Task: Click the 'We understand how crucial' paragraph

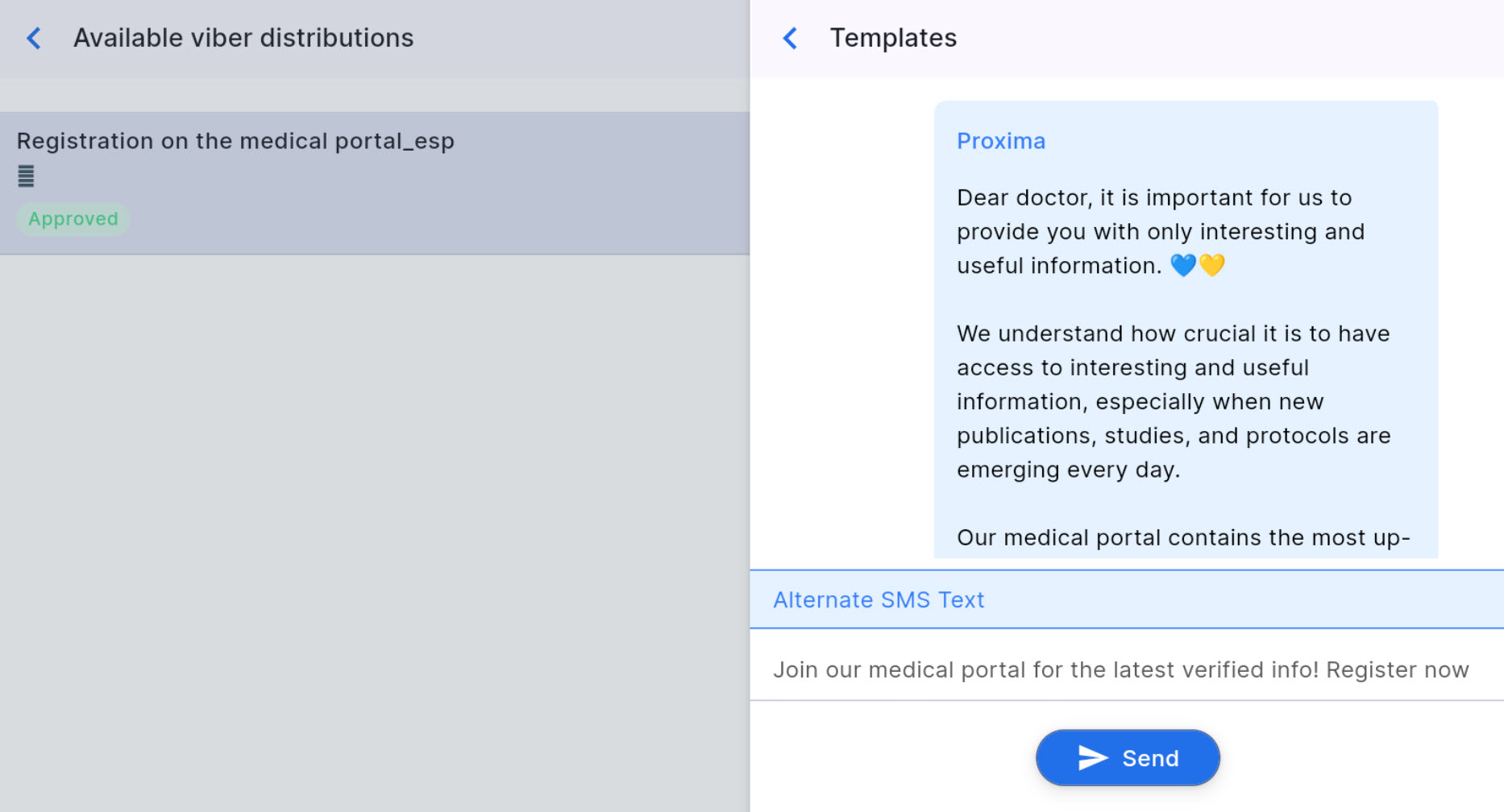Action: 1173,401
